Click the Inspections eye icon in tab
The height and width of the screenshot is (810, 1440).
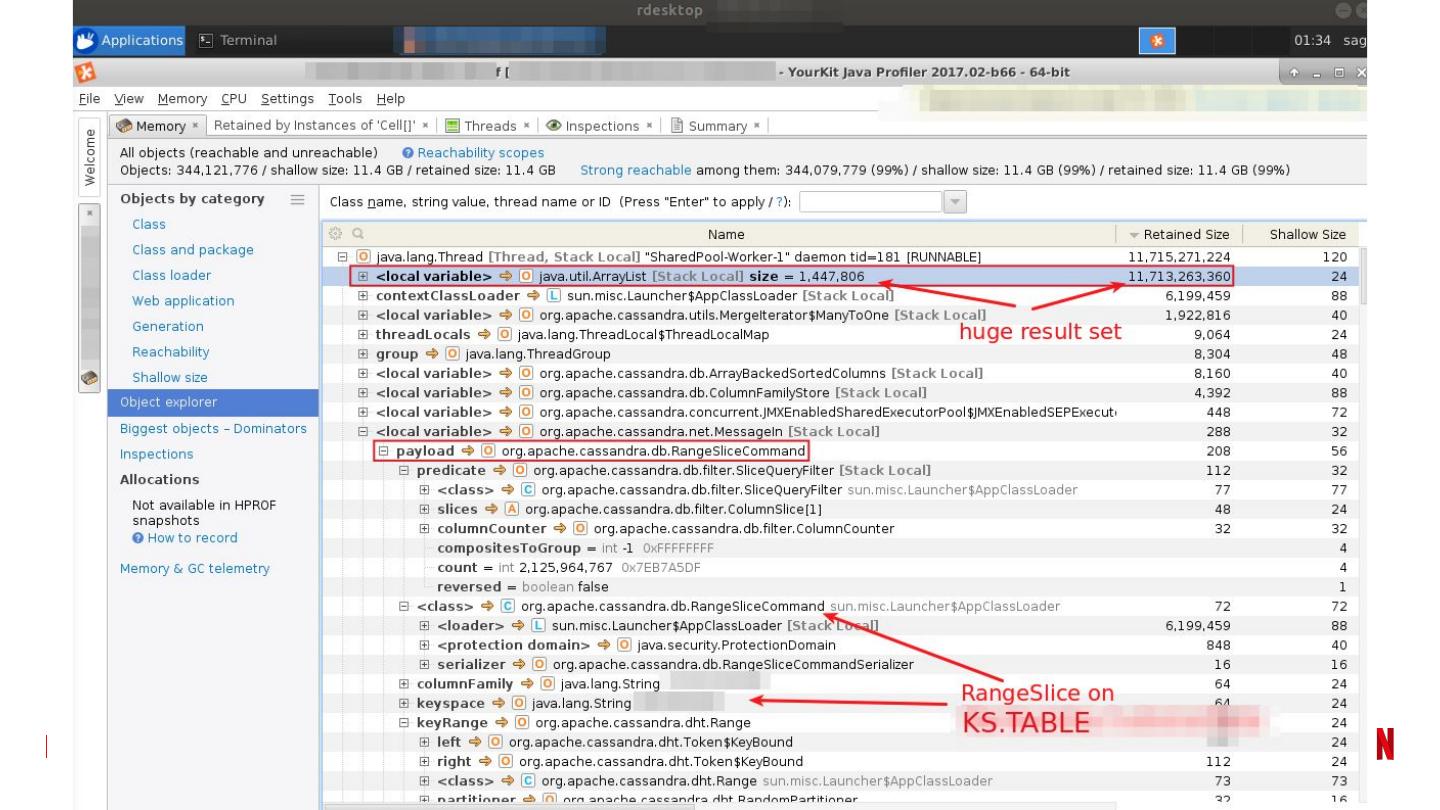point(553,126)
